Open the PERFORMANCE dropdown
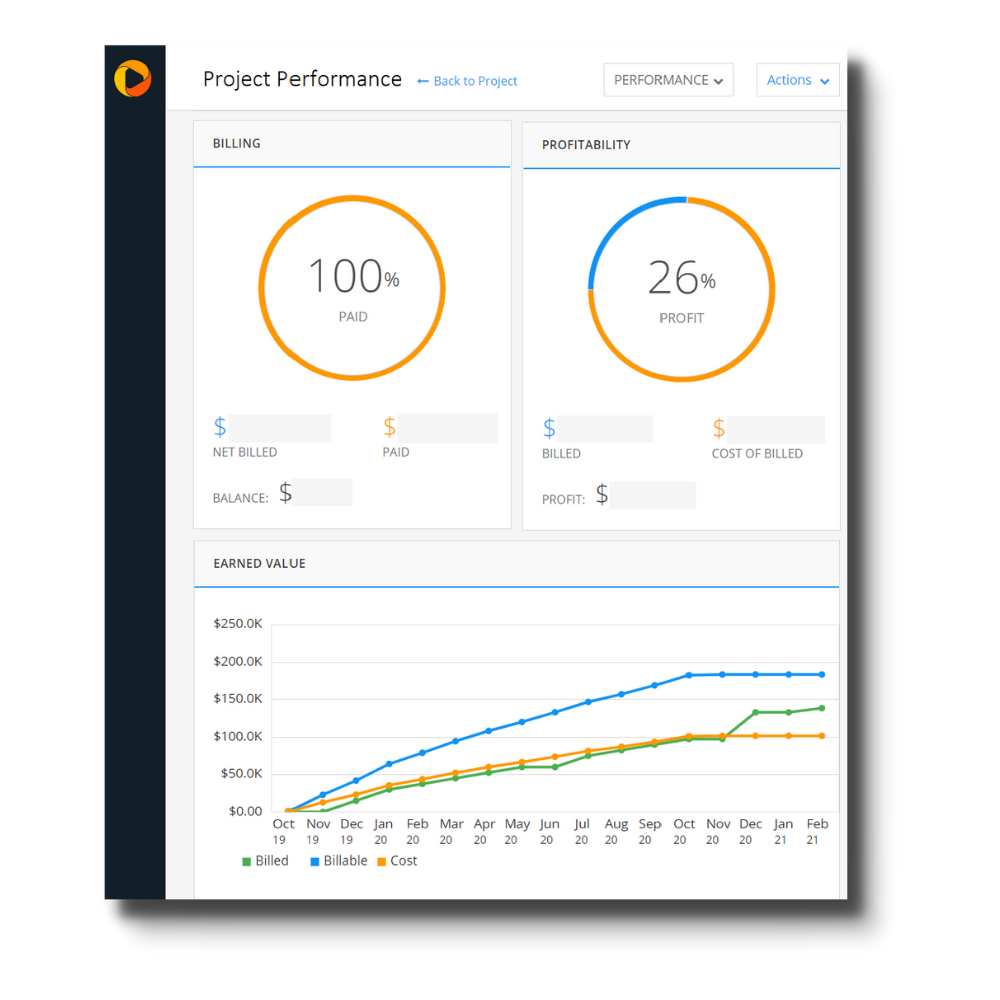 coord(668,80)
